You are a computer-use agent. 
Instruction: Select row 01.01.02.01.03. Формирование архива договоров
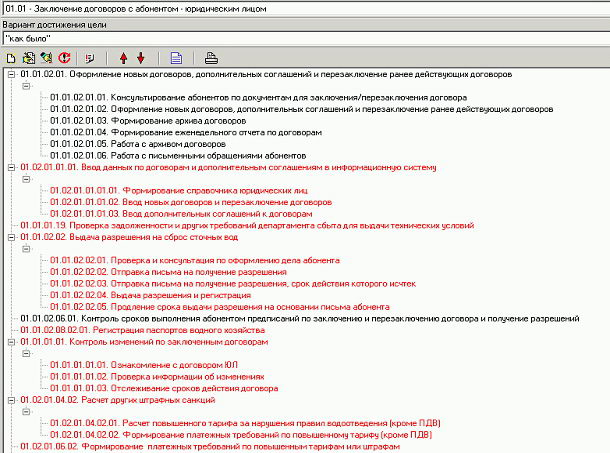(148, 121)
